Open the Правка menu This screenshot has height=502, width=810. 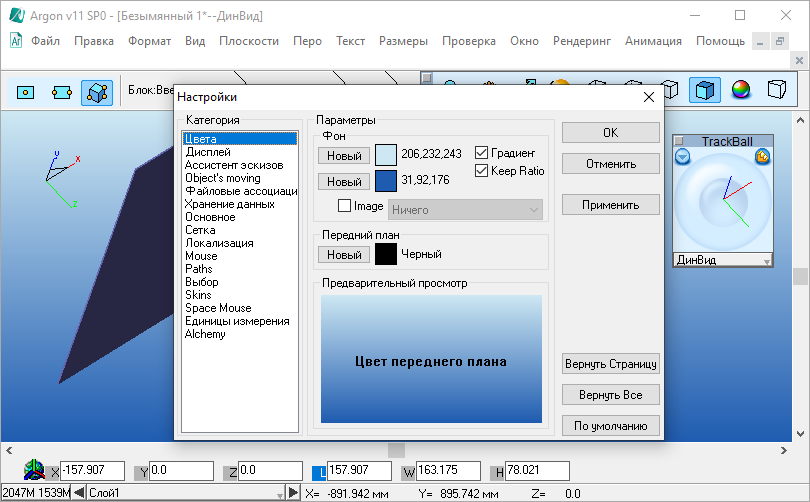coord(94,41)
